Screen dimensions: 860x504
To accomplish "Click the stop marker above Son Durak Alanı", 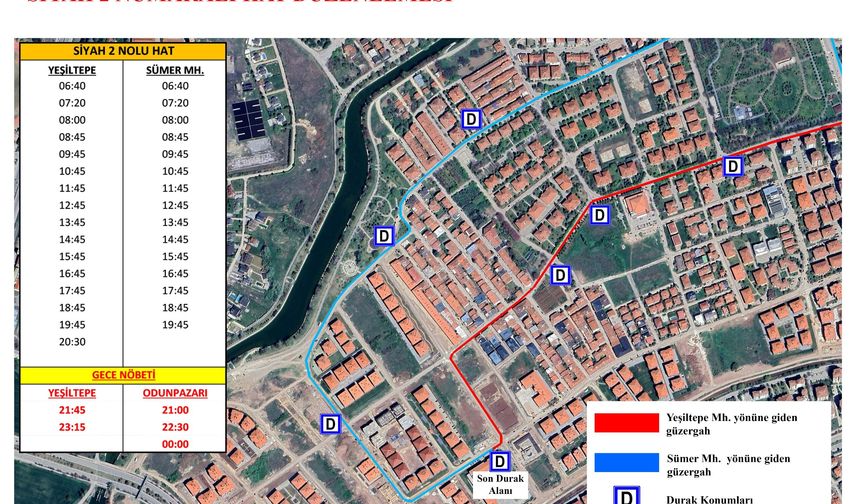I will coord(499,461).
